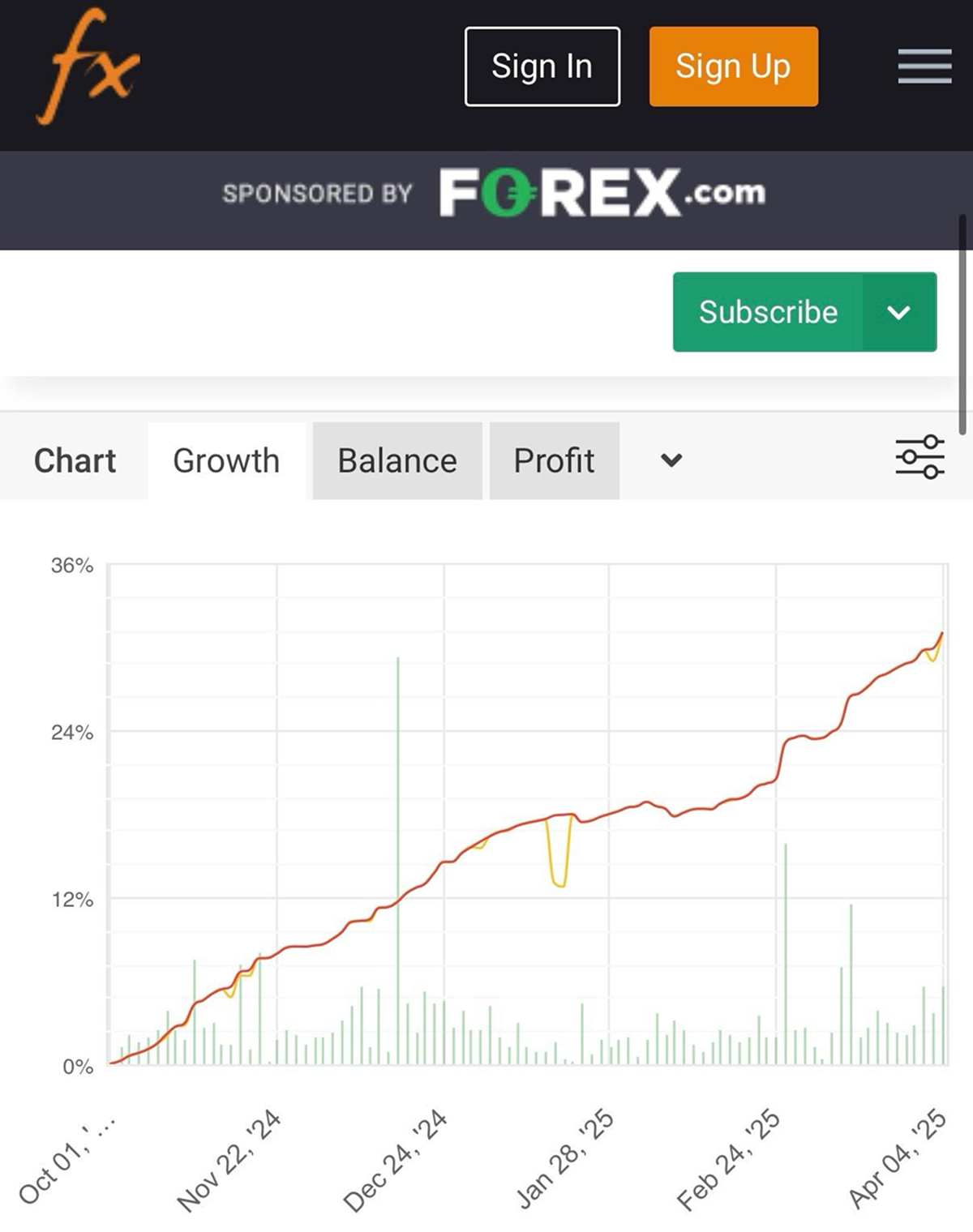
Task: Switch to the Balance tab
Action: pos(397,460)
